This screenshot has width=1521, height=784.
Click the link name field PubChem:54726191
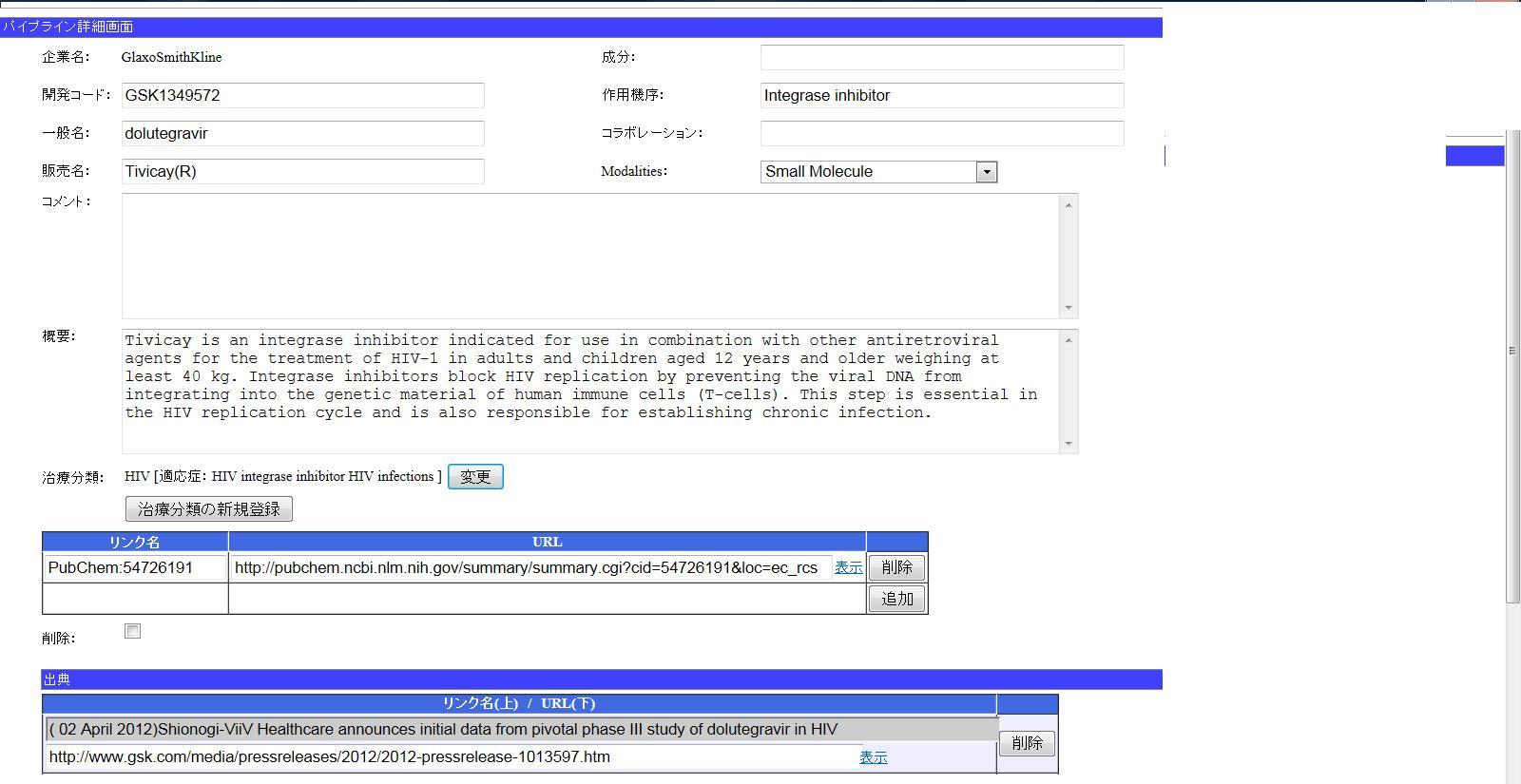tap(135, 568)
